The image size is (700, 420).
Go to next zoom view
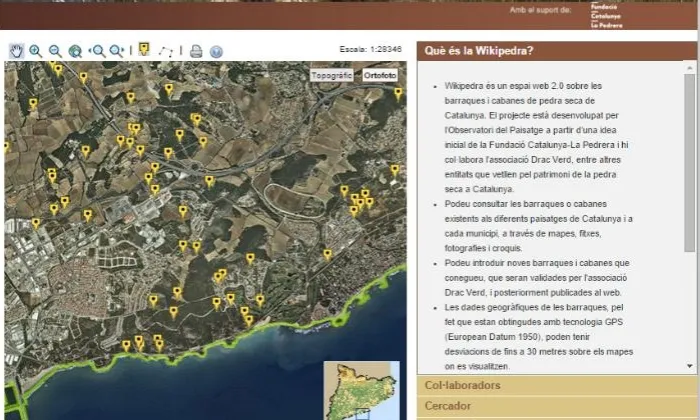pos(117,51)
